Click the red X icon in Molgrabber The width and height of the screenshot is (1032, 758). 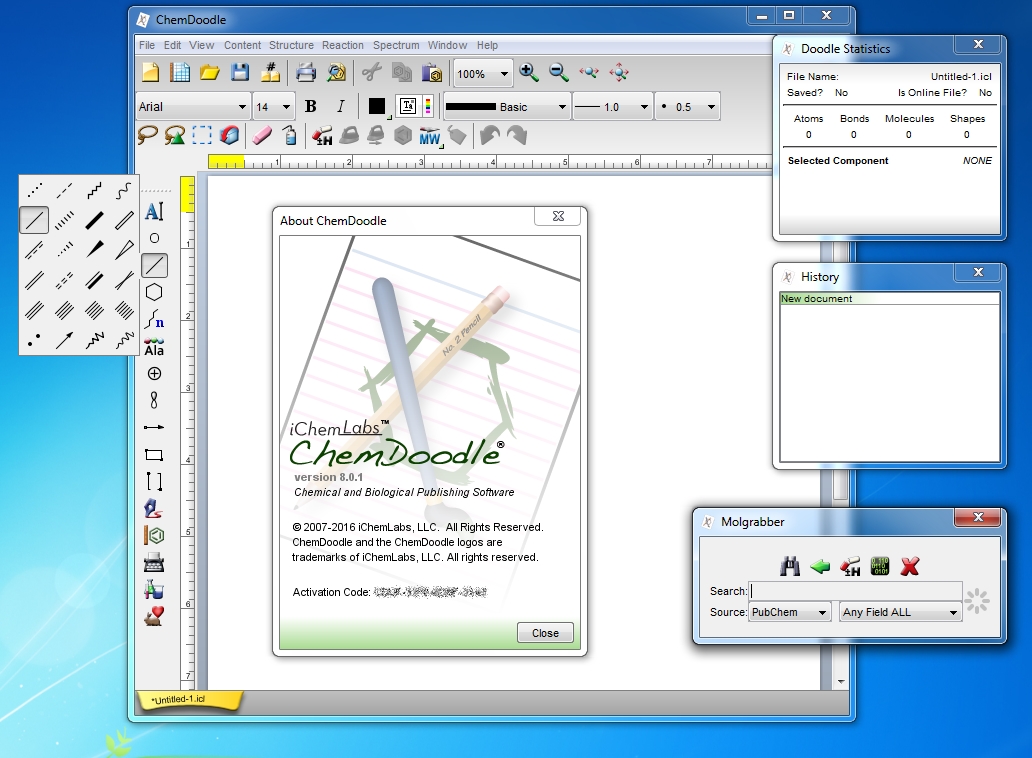pyautogui.click(x=910, y=566)
